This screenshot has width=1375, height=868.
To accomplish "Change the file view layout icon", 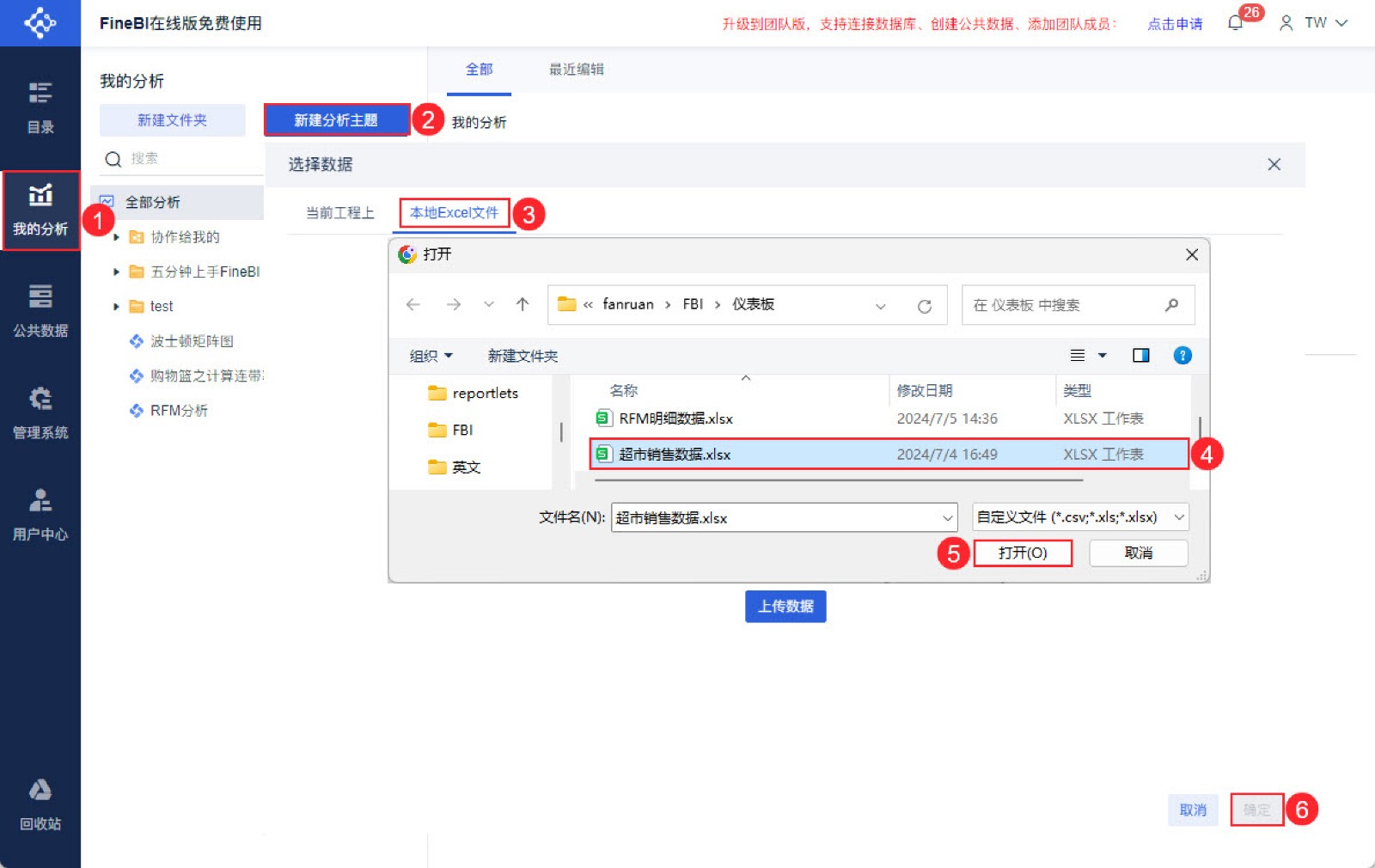I will (1077, 356).
